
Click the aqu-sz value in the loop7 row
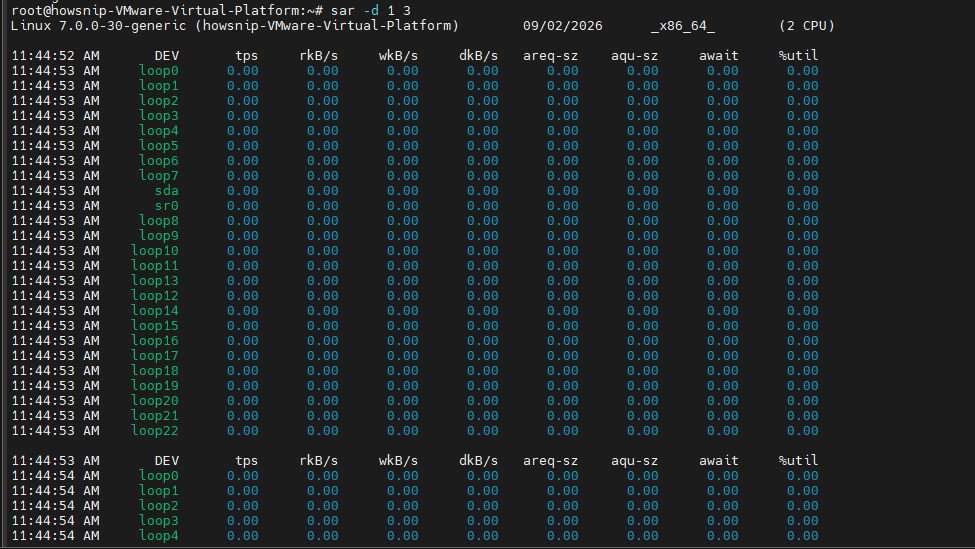[x=642, y=175]
